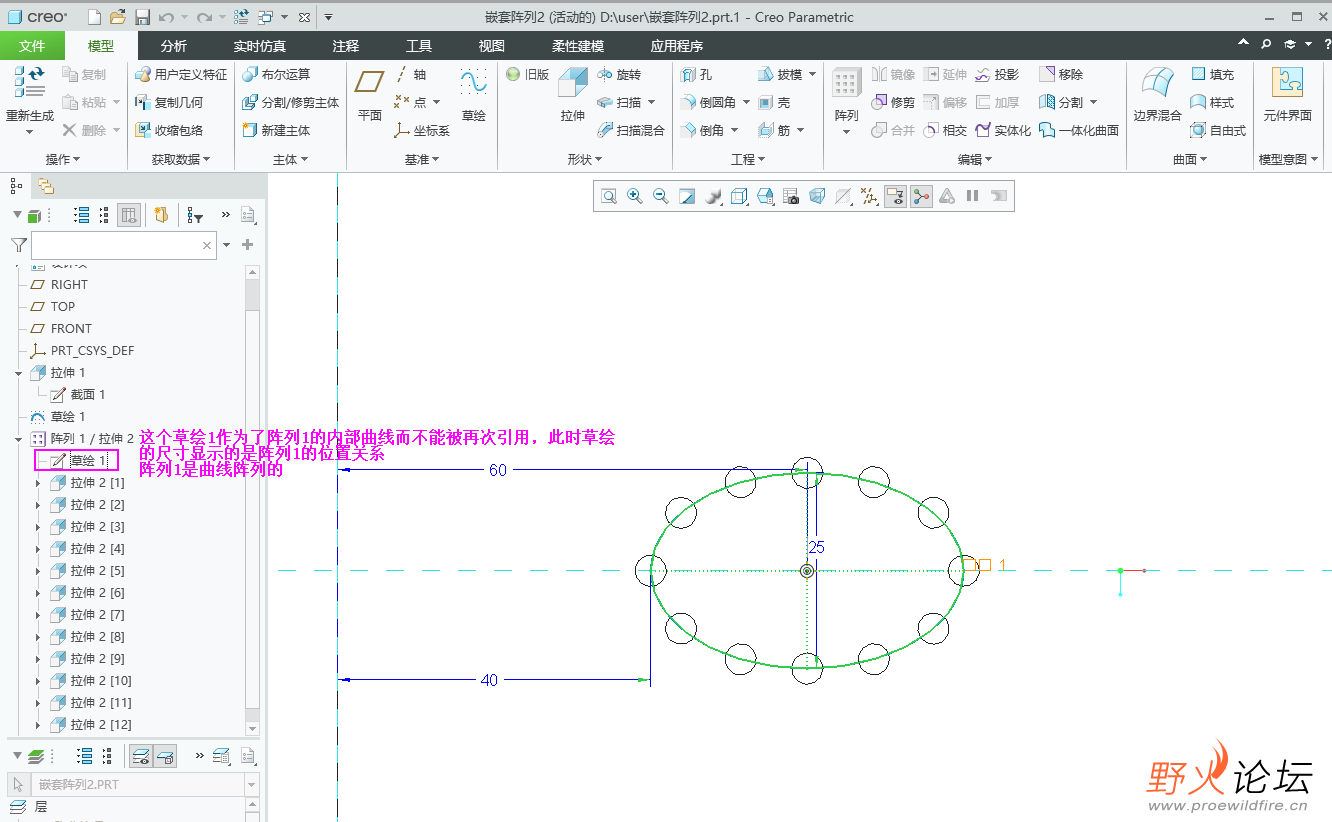Switch to the 视图 (View) tab

[492, 46]
